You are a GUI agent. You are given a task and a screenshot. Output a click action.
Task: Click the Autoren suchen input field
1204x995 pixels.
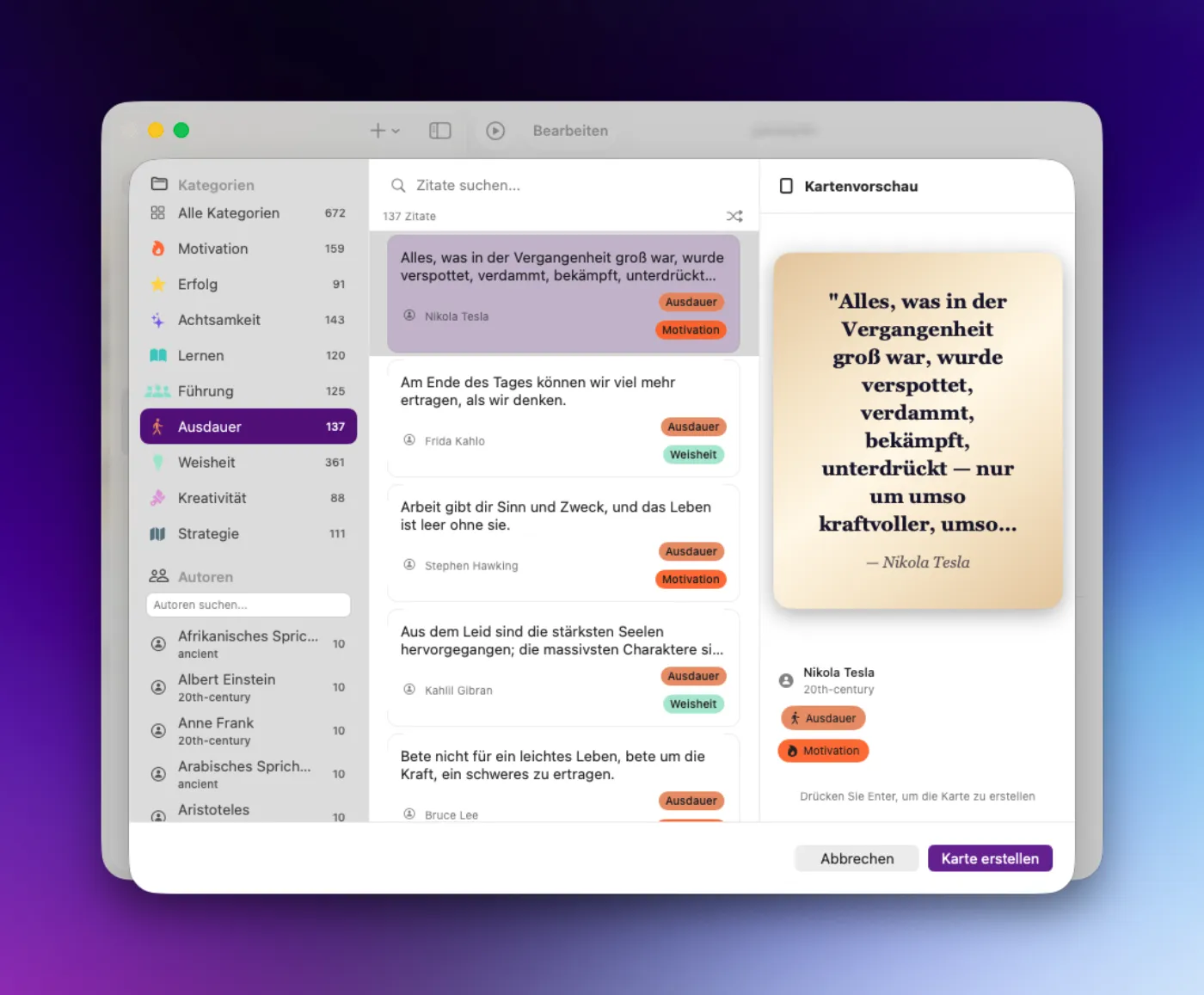249,605
